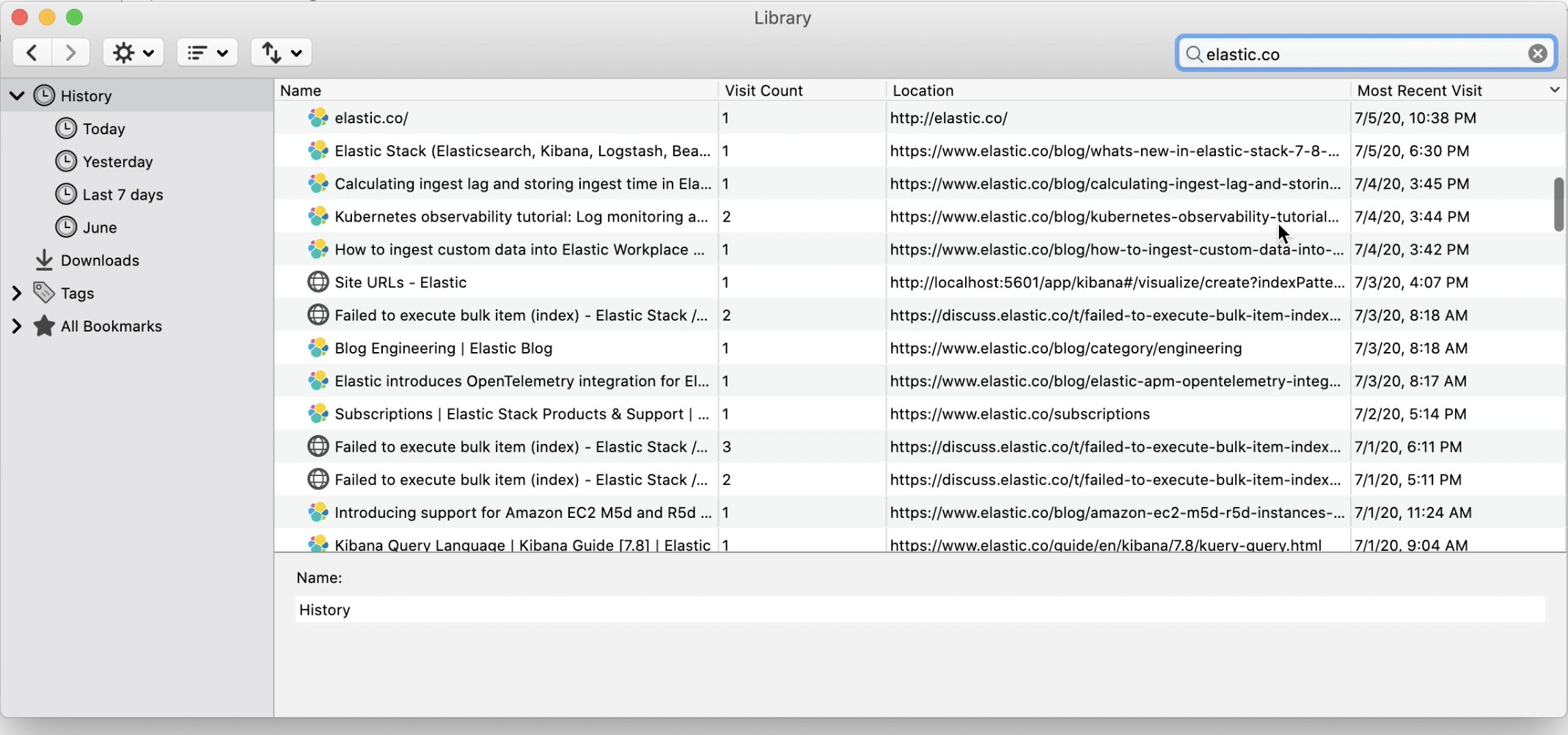Click location http://elastic.co/
The height and width of the screenshot is (735, 1568).
pyautogui.click(x=948, y=118)
